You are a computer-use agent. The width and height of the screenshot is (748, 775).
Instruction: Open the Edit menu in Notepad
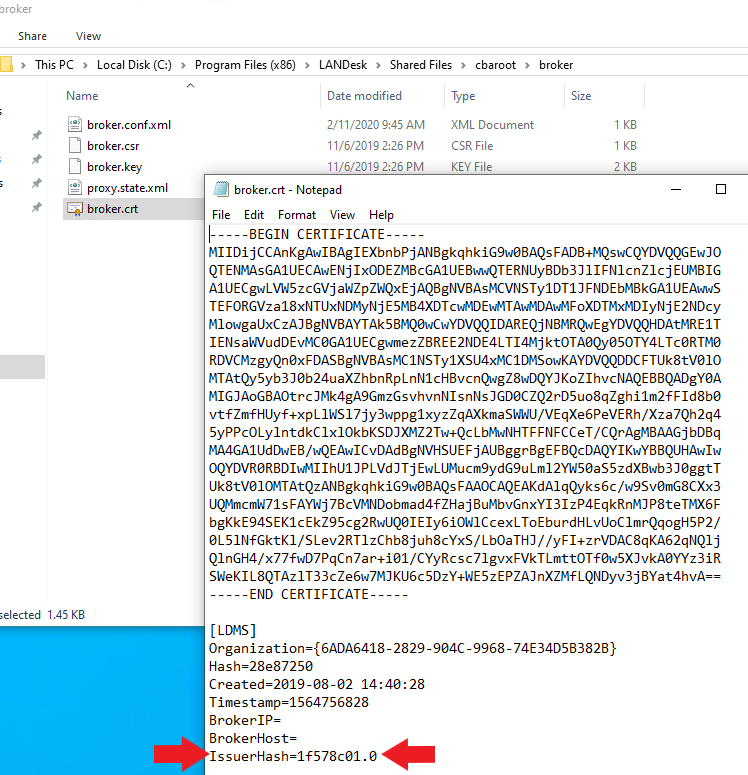tap(254, 215)
